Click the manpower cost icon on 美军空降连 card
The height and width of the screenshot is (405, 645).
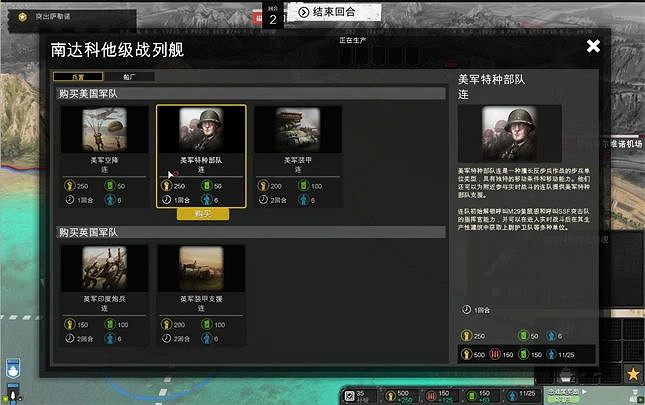[70, 186]
